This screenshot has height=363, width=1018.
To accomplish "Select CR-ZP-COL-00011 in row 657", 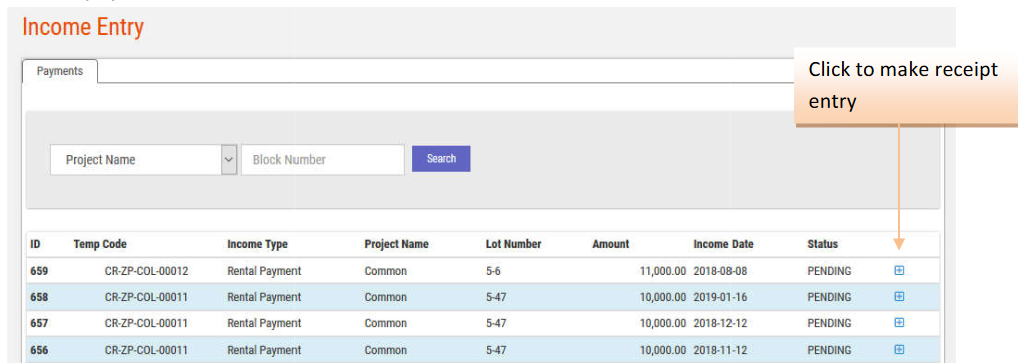I will (x=147, y=323).
